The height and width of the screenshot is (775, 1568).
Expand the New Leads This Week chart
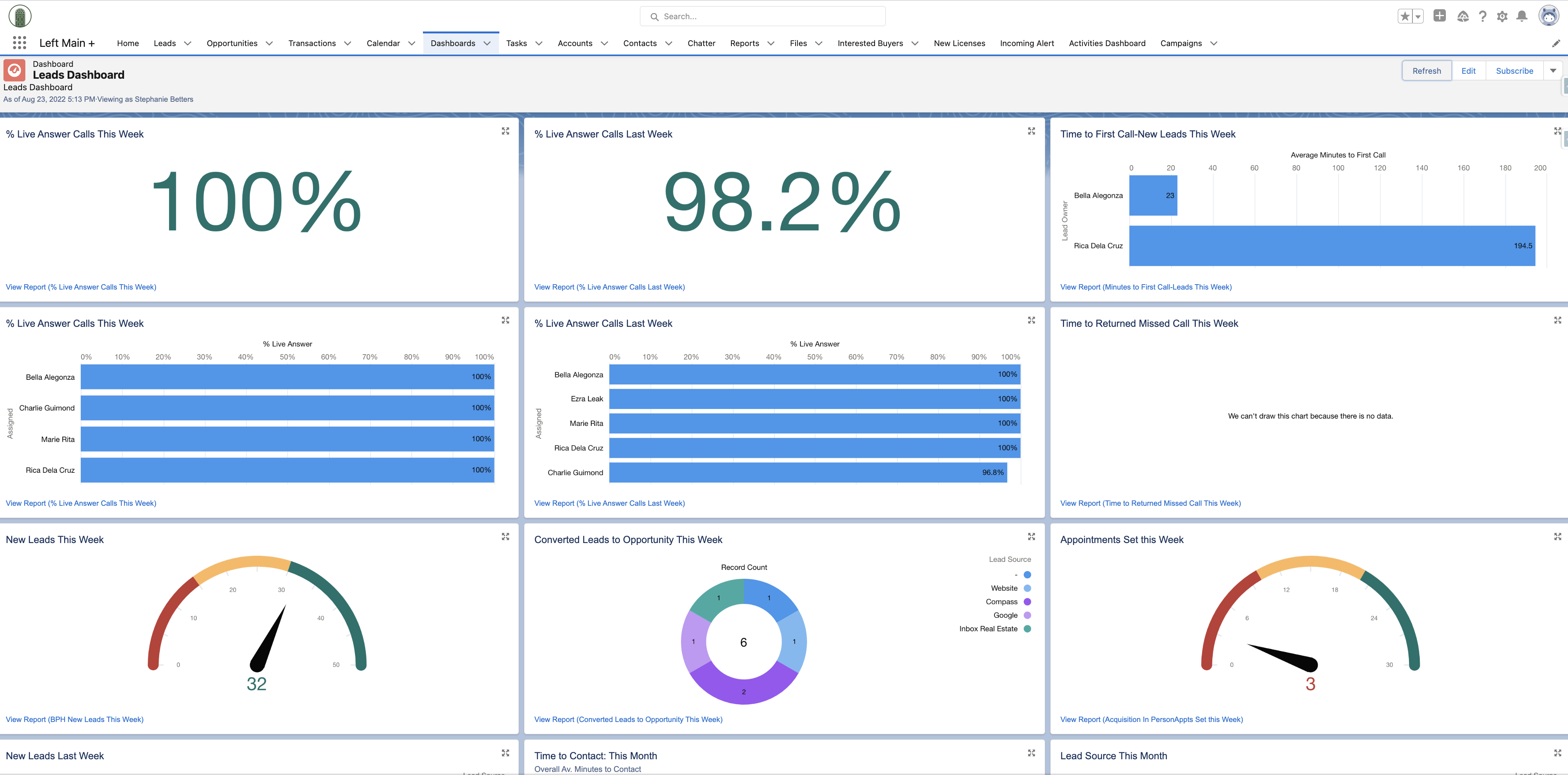(505, 537)
